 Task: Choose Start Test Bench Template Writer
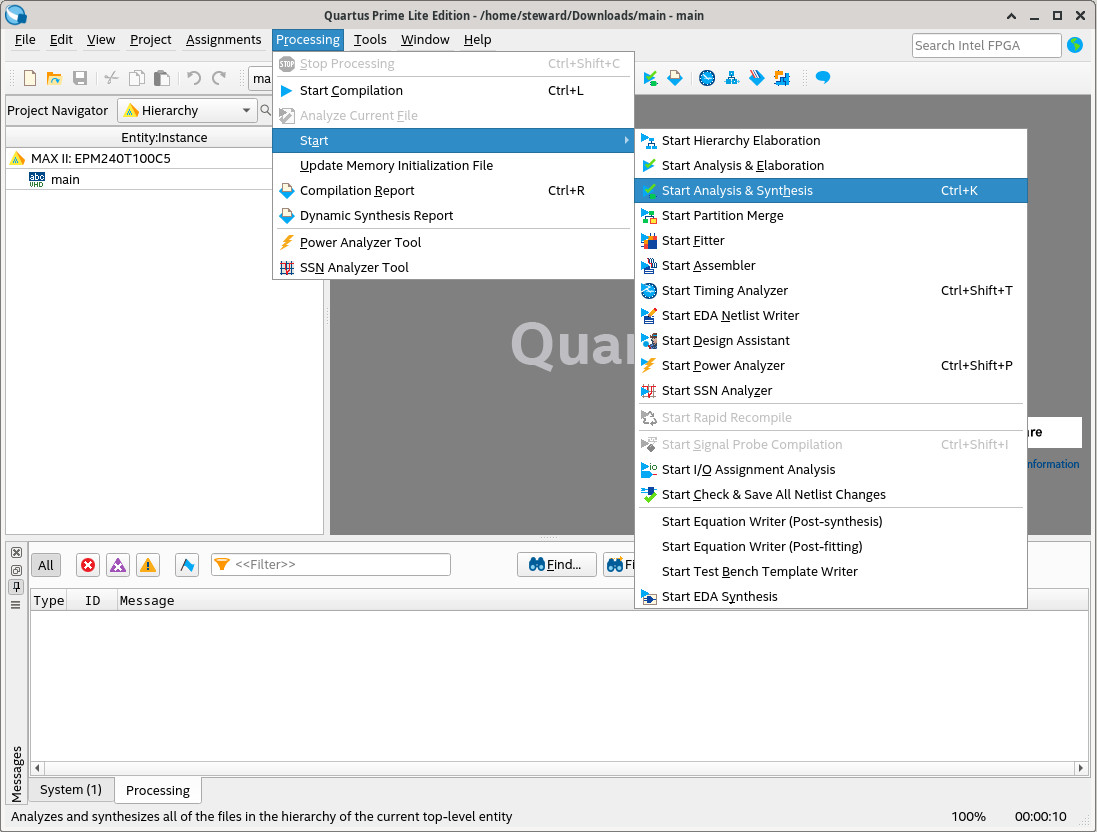click(x=830, y=572)
